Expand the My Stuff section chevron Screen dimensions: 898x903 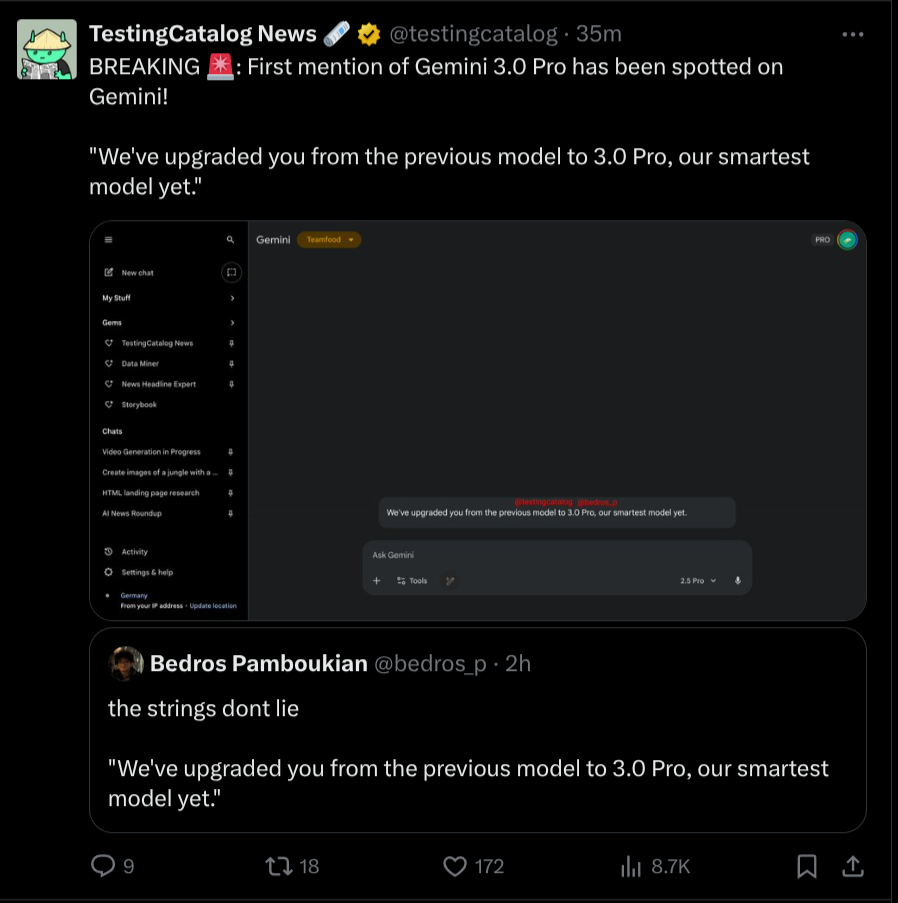pyautogui.click(x=232, y=298)
